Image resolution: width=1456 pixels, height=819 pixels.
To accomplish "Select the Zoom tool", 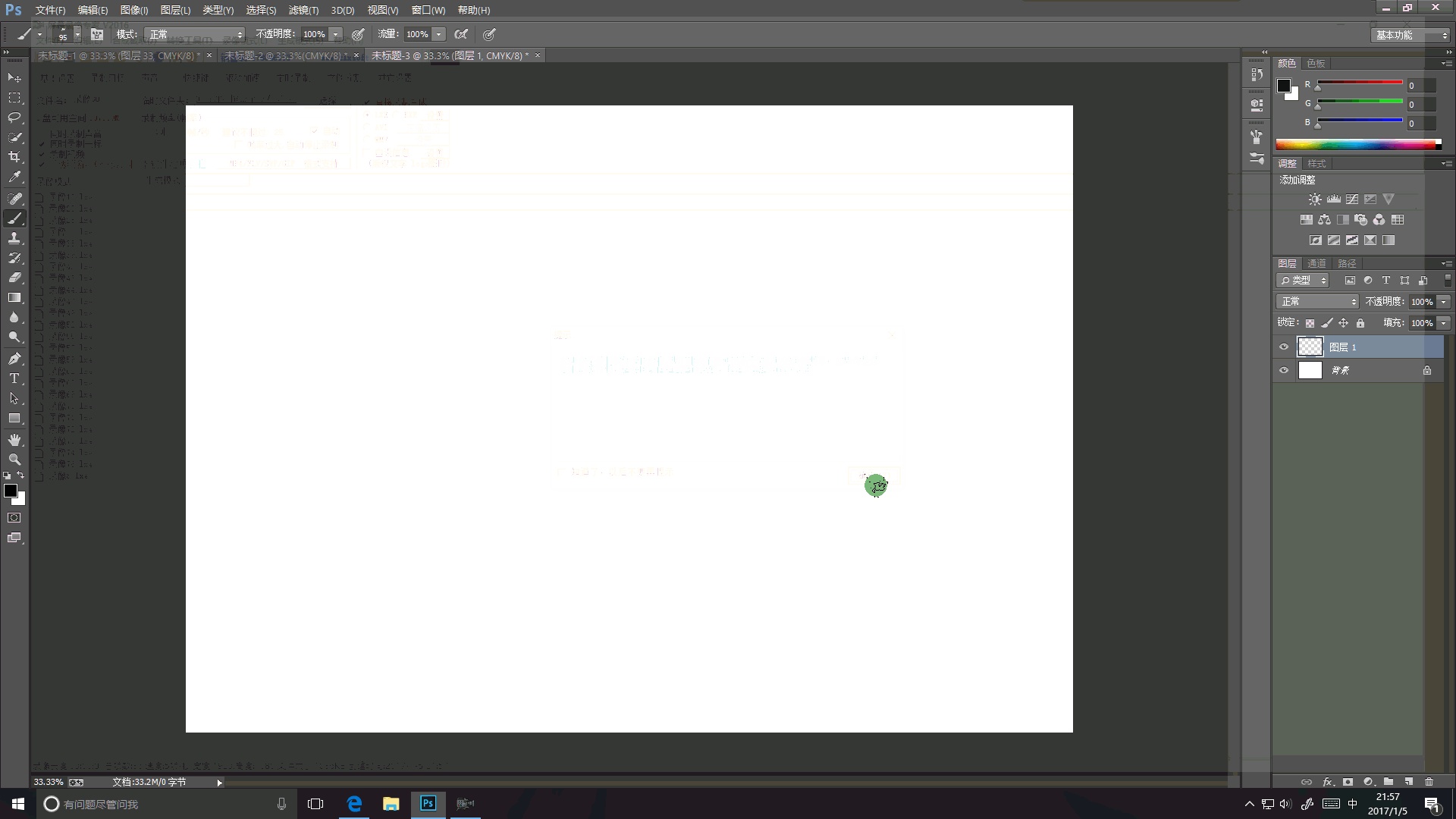I will pyautogui.click(x=14, y=460).
